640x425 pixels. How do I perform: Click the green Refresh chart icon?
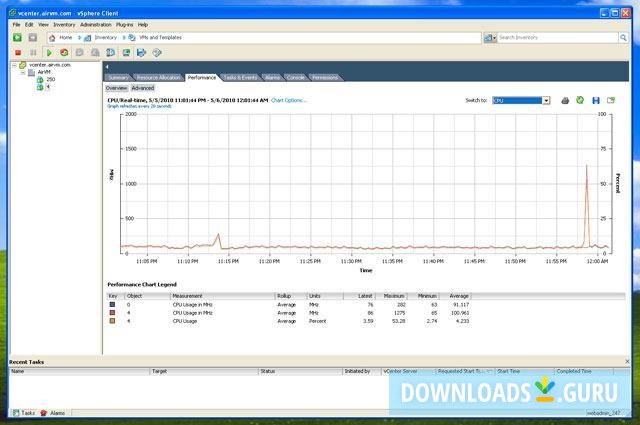coord(580,100)
